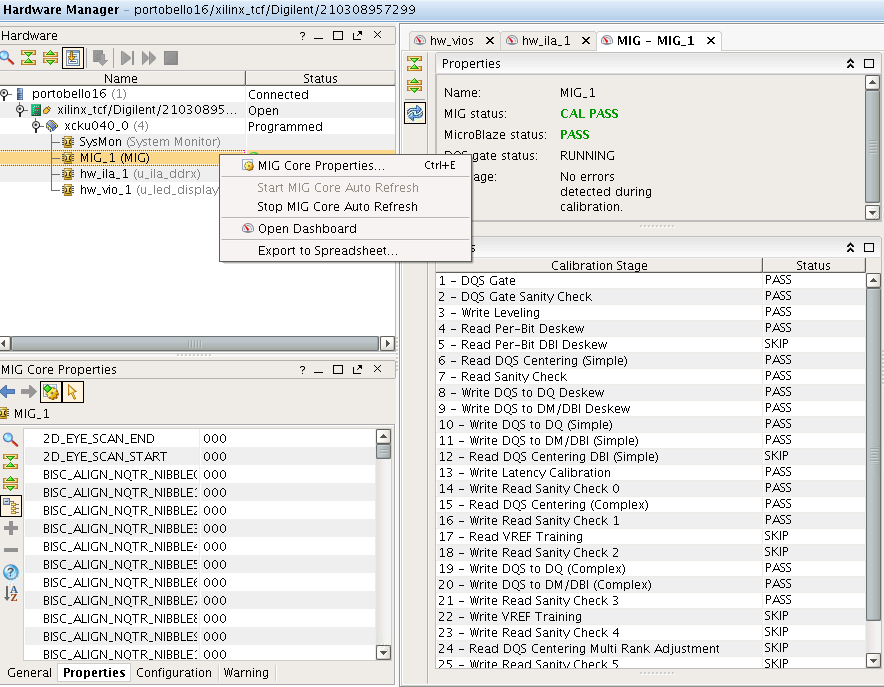This screenshot has height=687, width=884.
Task: Click the back arrow in MIG Core Properties
Action: click(8, 392)
